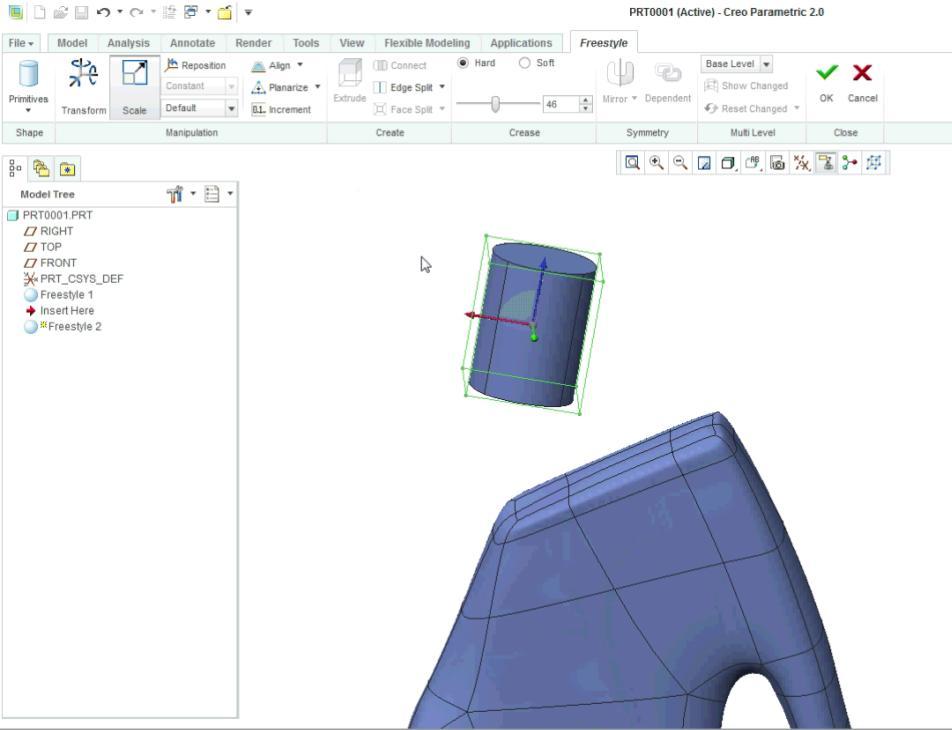Select the Hard crease radio button
Viewport: 952px width, 730px height.
pyautogui.click(x=463, y=63)
